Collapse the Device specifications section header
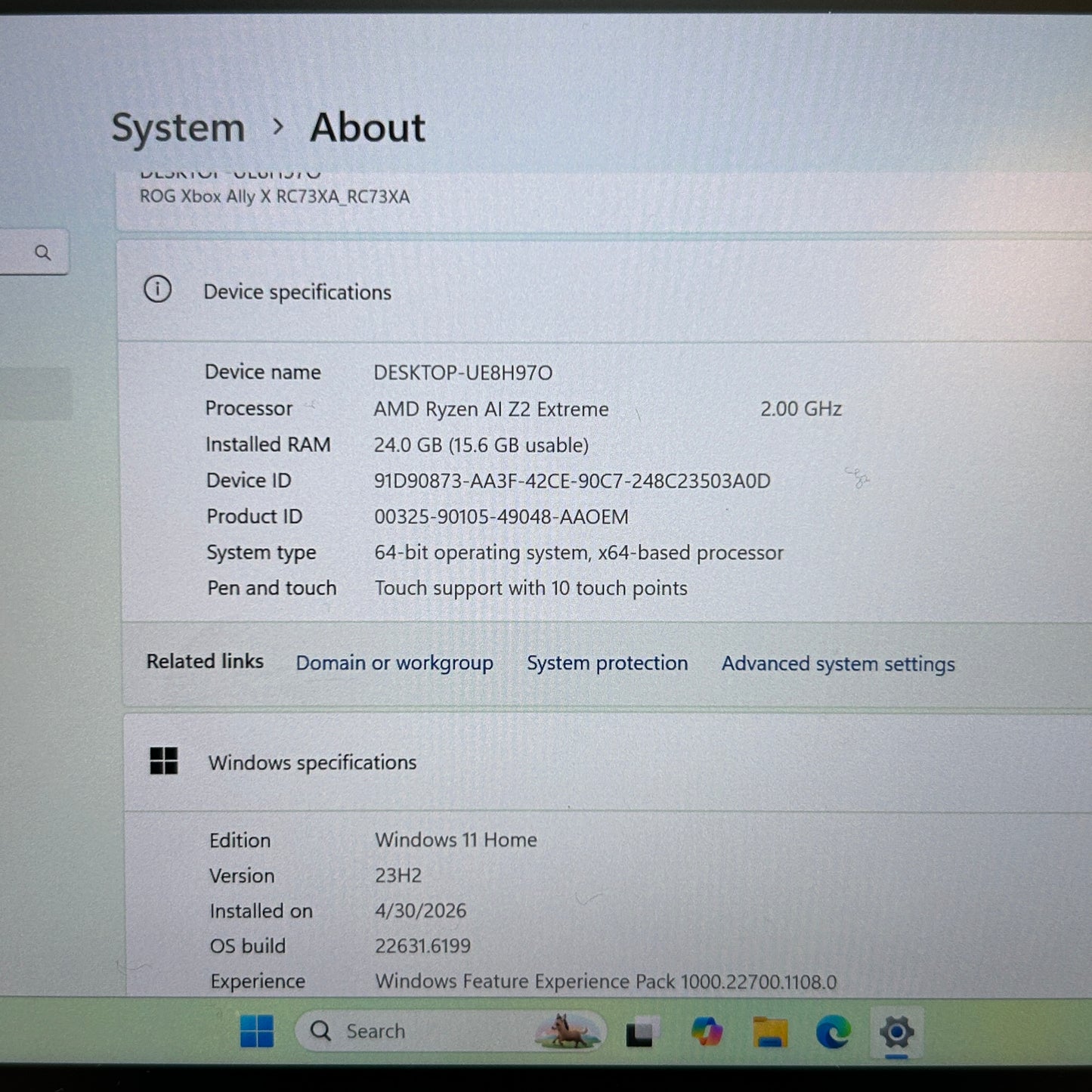The image size is (1092, 1092). (x=605, y=291)
